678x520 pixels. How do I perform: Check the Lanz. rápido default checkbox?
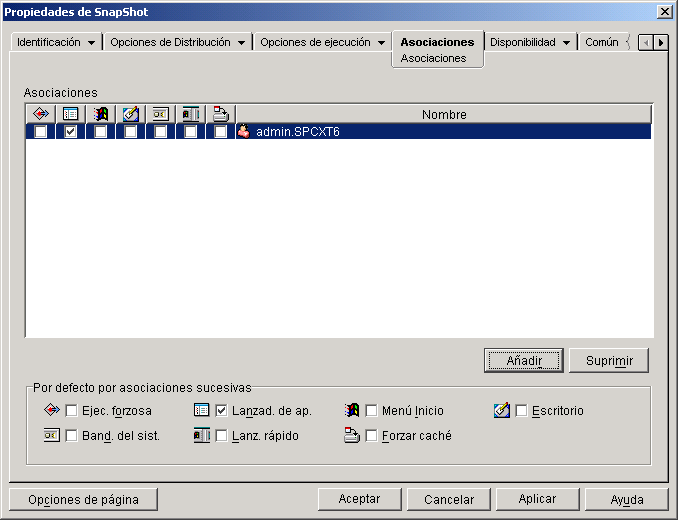point(221,436)
